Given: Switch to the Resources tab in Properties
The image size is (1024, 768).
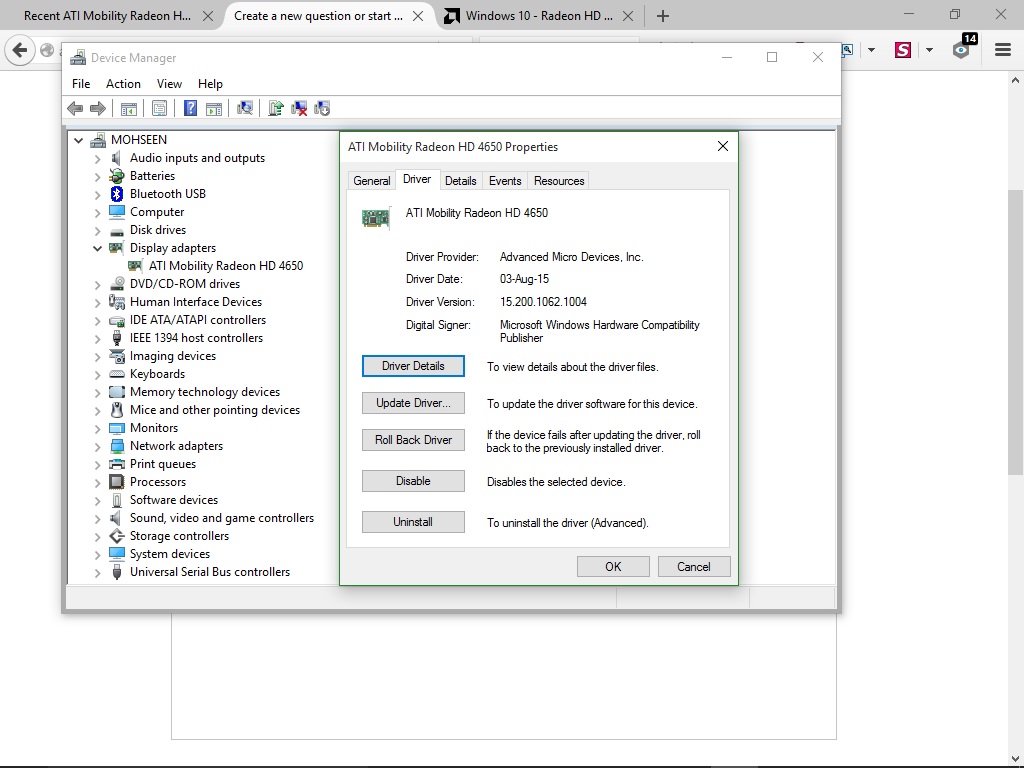Looking at the screenshot, I should coord(559,181).
